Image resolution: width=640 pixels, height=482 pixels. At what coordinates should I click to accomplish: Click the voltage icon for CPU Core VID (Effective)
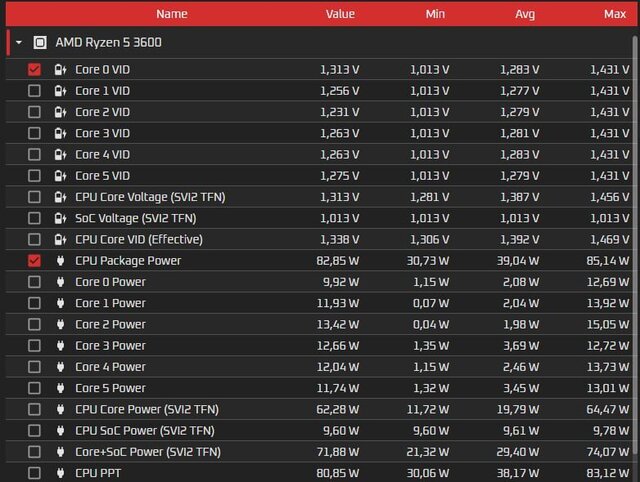(59, 239)
